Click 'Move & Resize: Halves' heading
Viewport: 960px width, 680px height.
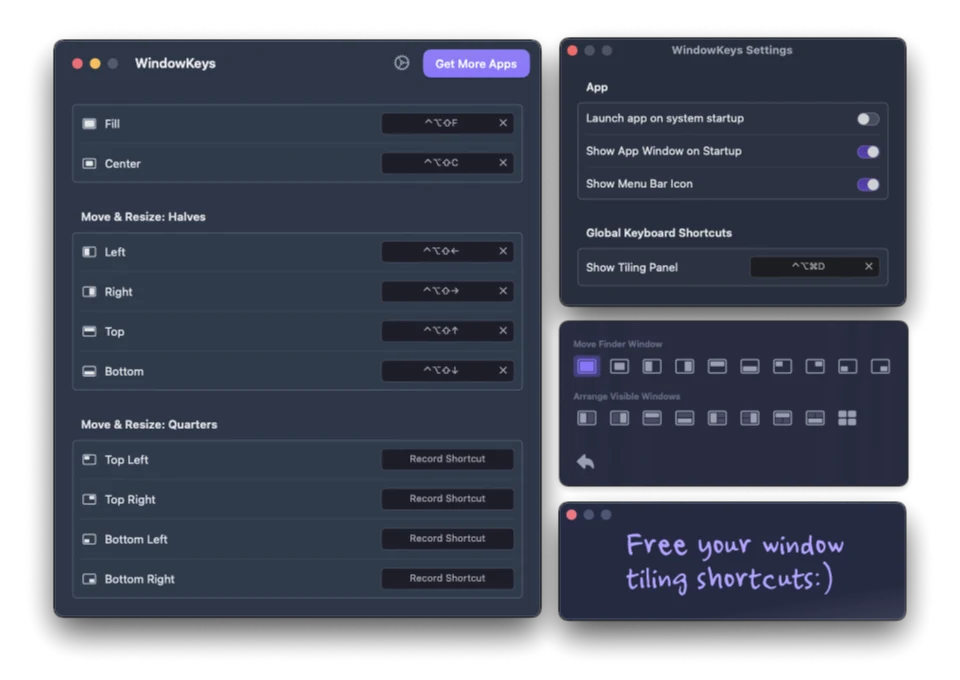pyautogui.click(x=143, y=217)
